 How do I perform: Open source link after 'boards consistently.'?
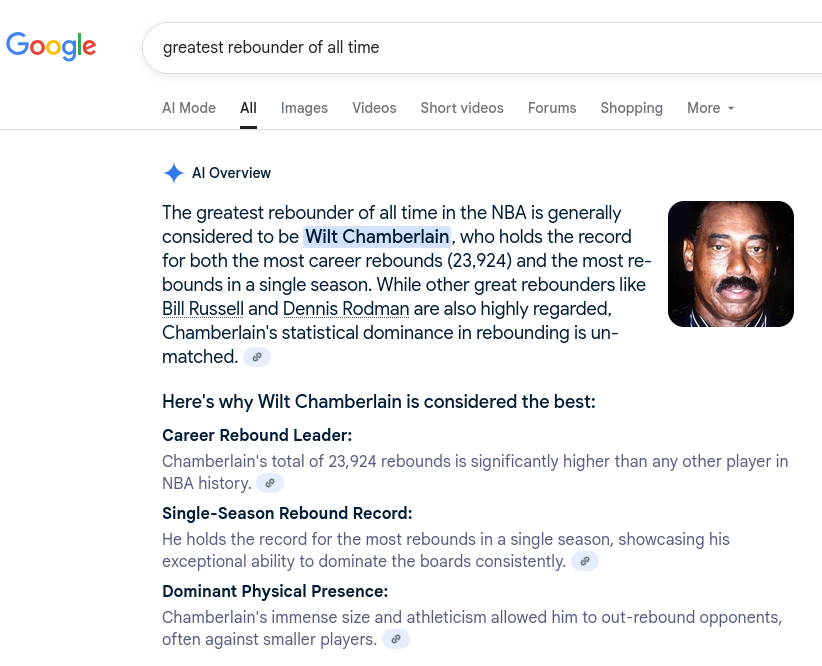585,561
